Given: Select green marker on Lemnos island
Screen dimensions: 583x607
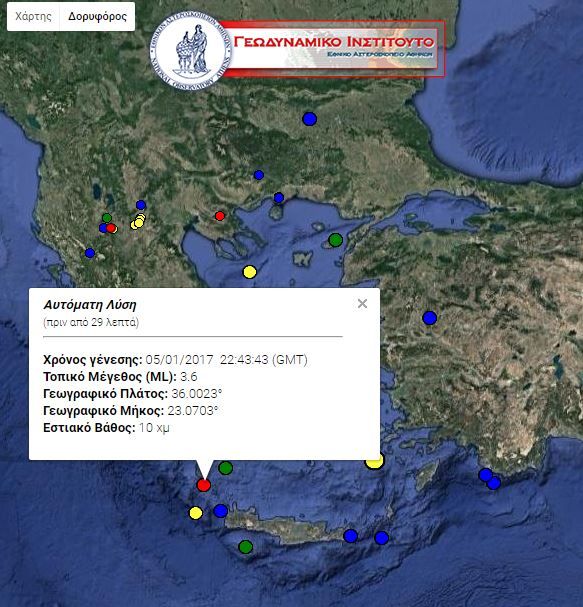Looking at the screenshot, I should (x=336, y=240).
